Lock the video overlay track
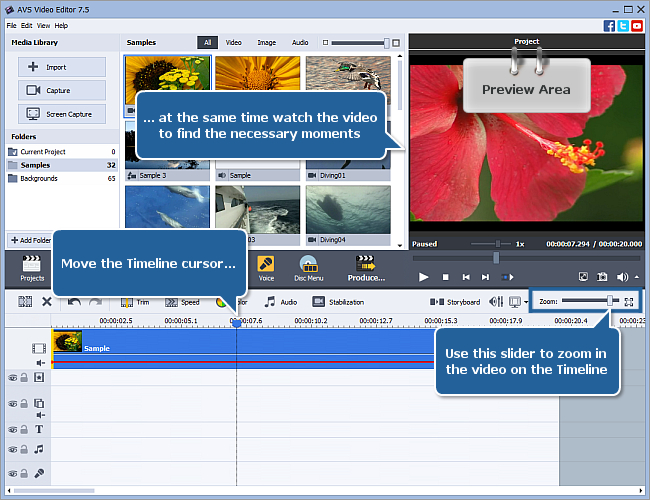The width and height of the screenshot is (650, 500). (x=24, y=403)
